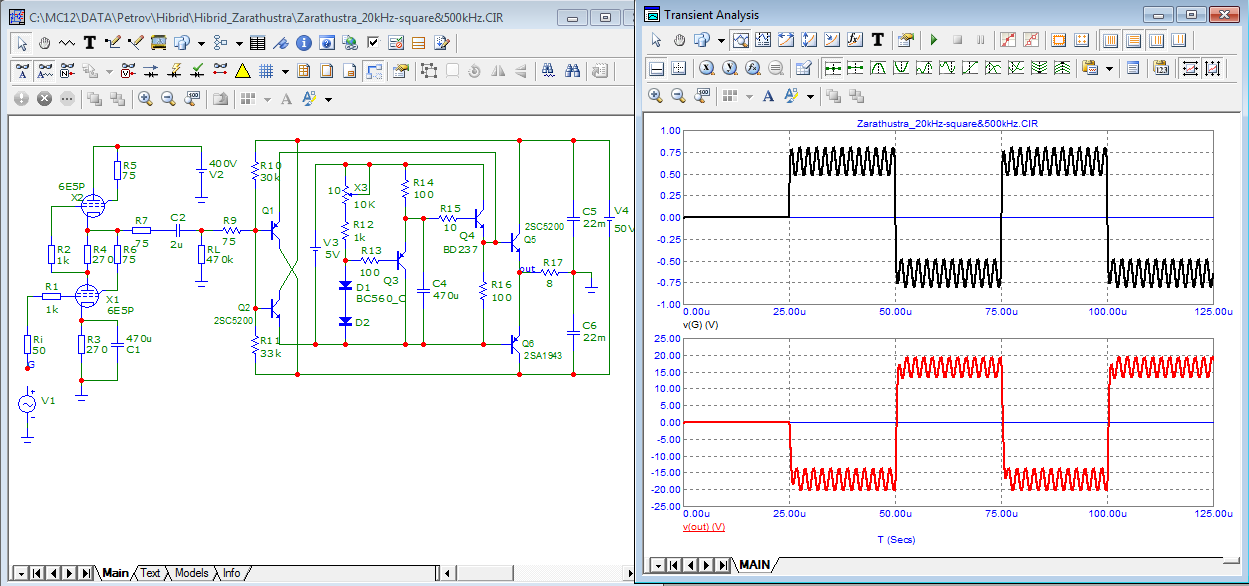Click the yellow warning triangle icon
The width and height of the screenshot is (1249, 586).
pos(242,71)
